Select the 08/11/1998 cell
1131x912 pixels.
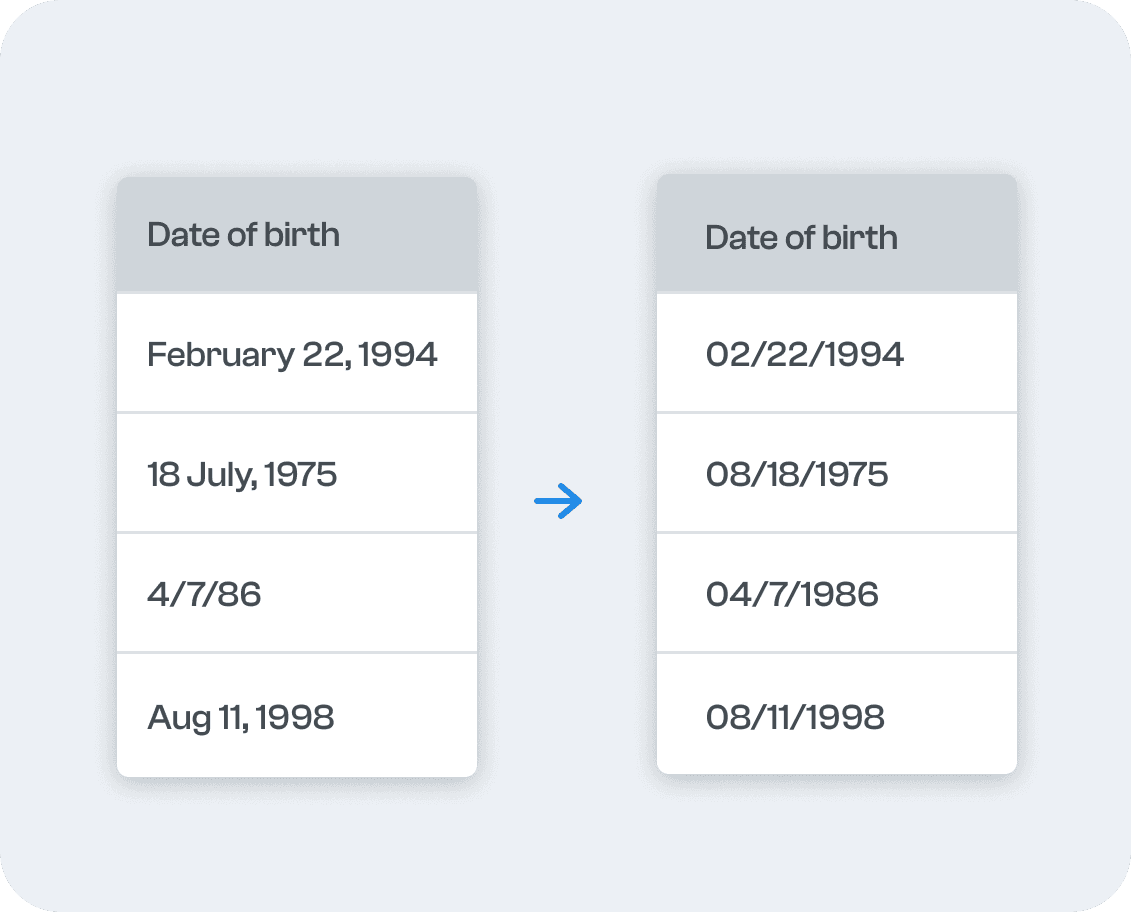(836, 716)
